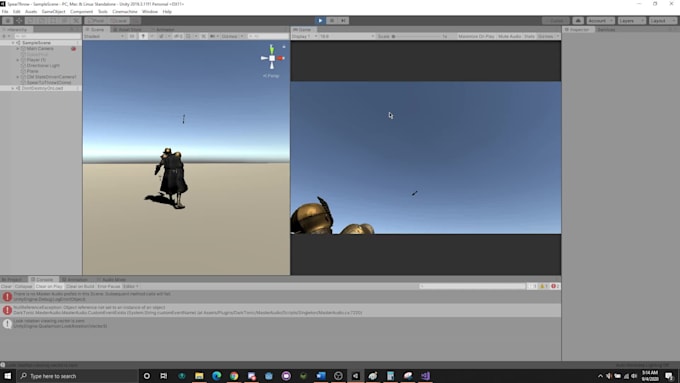Viewport: 680px width, 383px height.
Task: Toggle scene effects icon in Scene toolbar
Action: pyautogui.click(x=161, y=36)
